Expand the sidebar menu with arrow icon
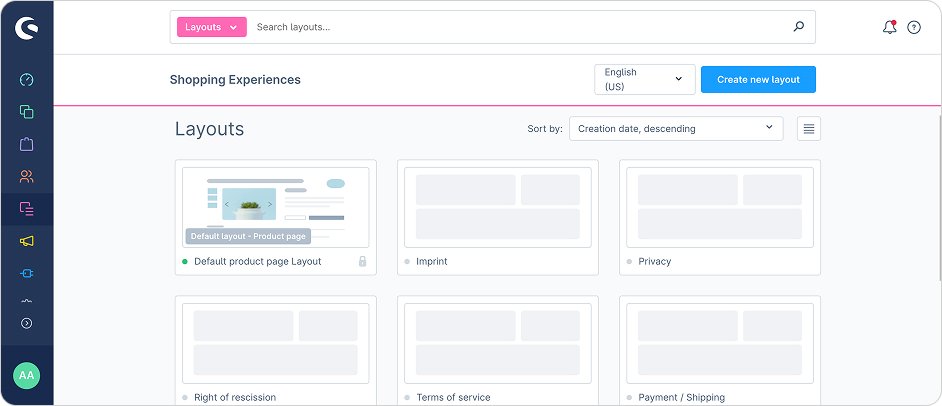Screen dimensions: 942x406 click(x=27, y=323)
